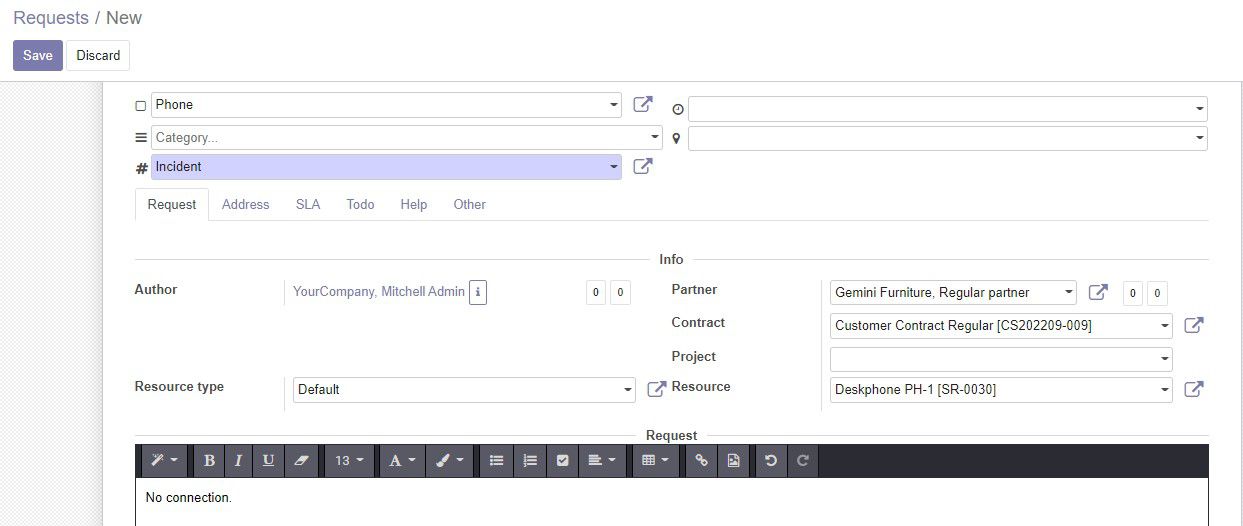
Task: Click request text 'No connection.'
Action: (189, 497)
